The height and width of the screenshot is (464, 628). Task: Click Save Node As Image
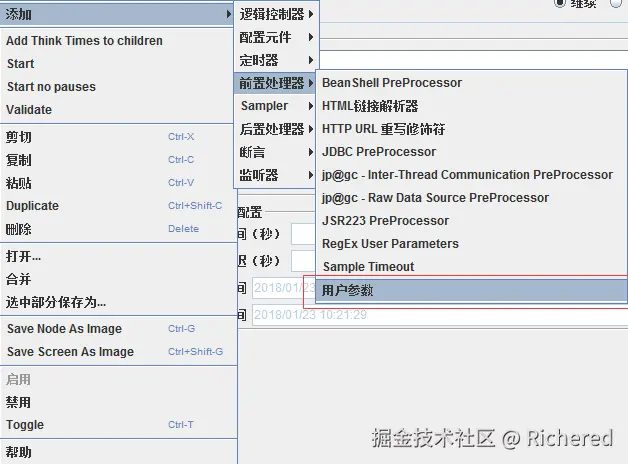pos(118,329)
